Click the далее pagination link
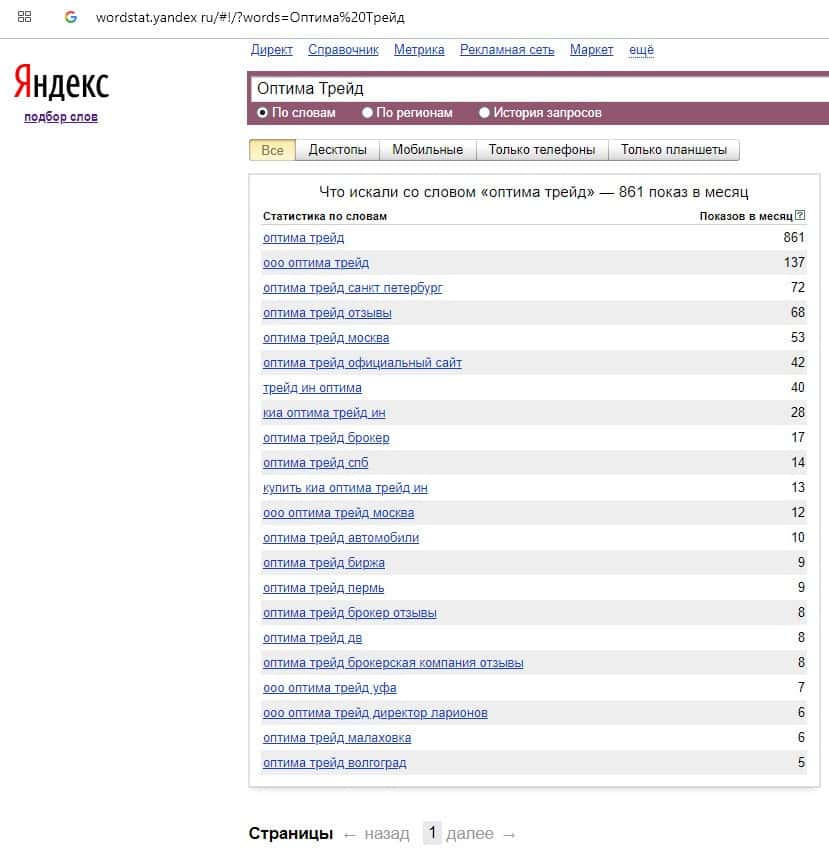The image size is (829, 856). [x=470, y=834]
